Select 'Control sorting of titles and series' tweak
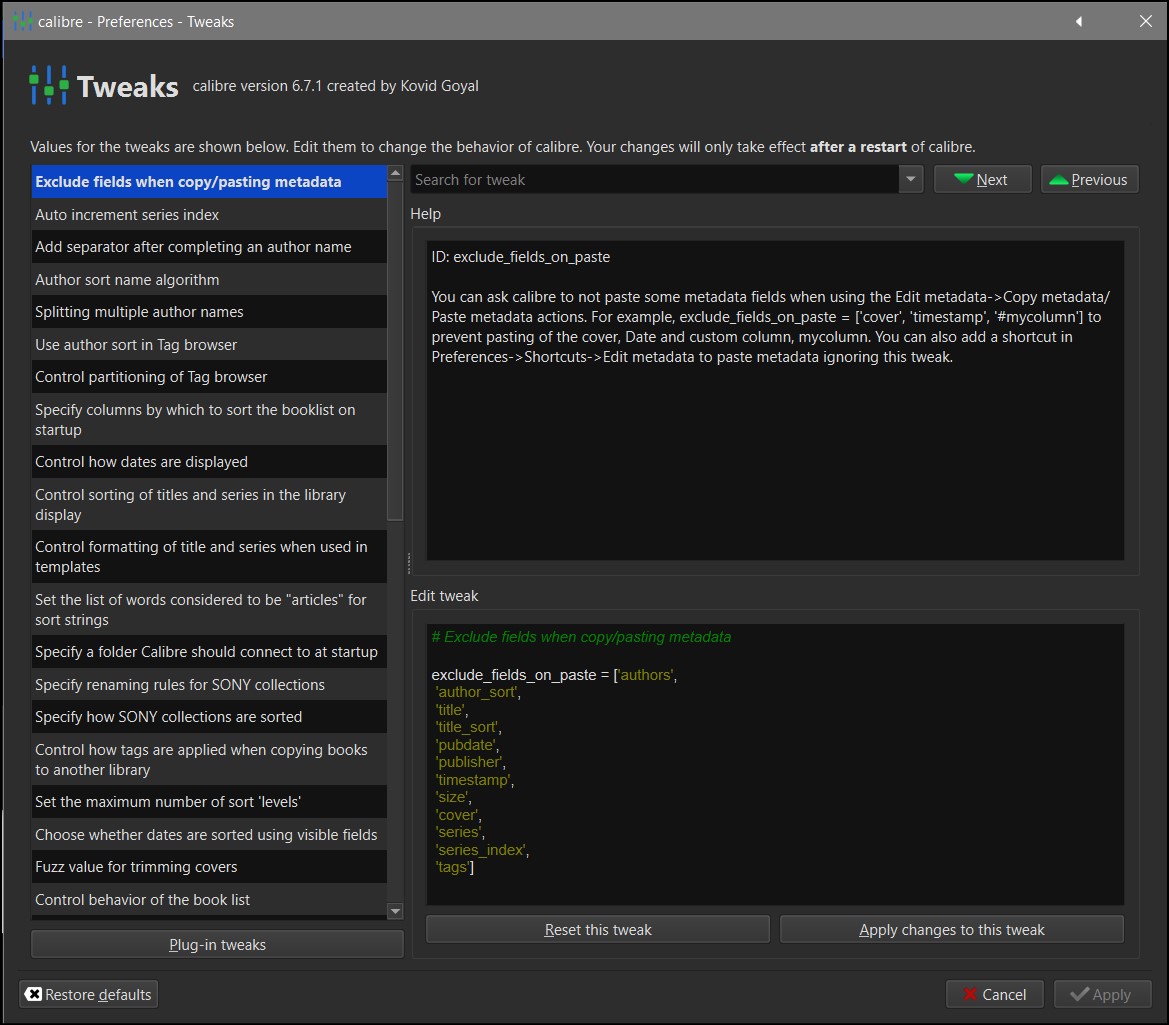Viewport: 1169px width, 1025px height. 209,505
